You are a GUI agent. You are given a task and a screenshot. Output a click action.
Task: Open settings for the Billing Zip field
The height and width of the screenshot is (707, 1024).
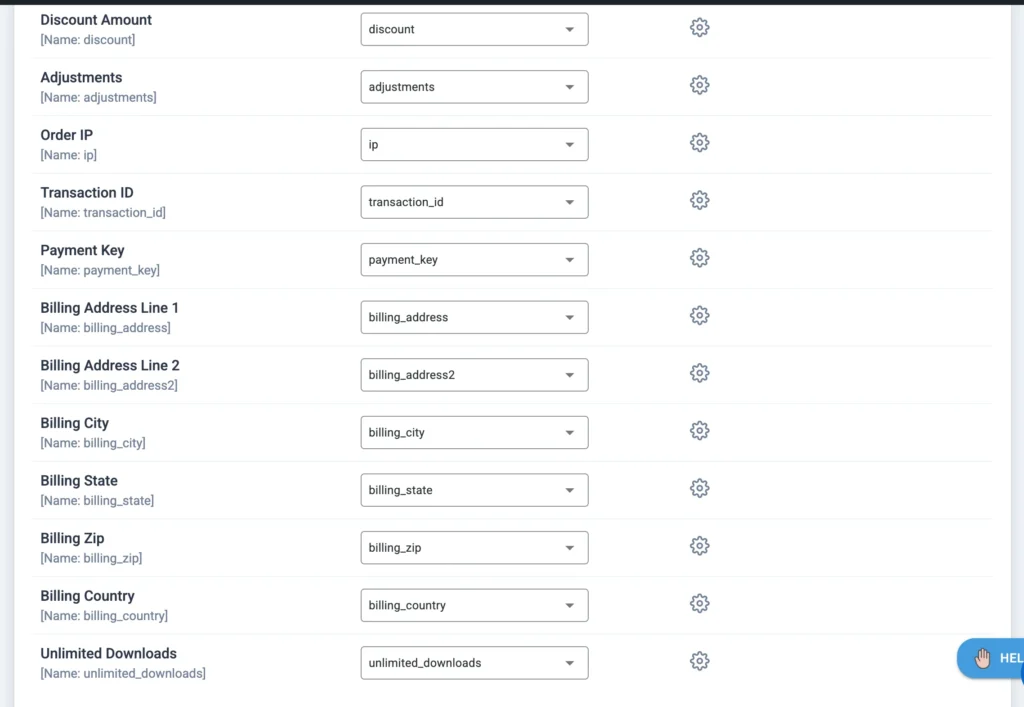click(x=699, y=546)
